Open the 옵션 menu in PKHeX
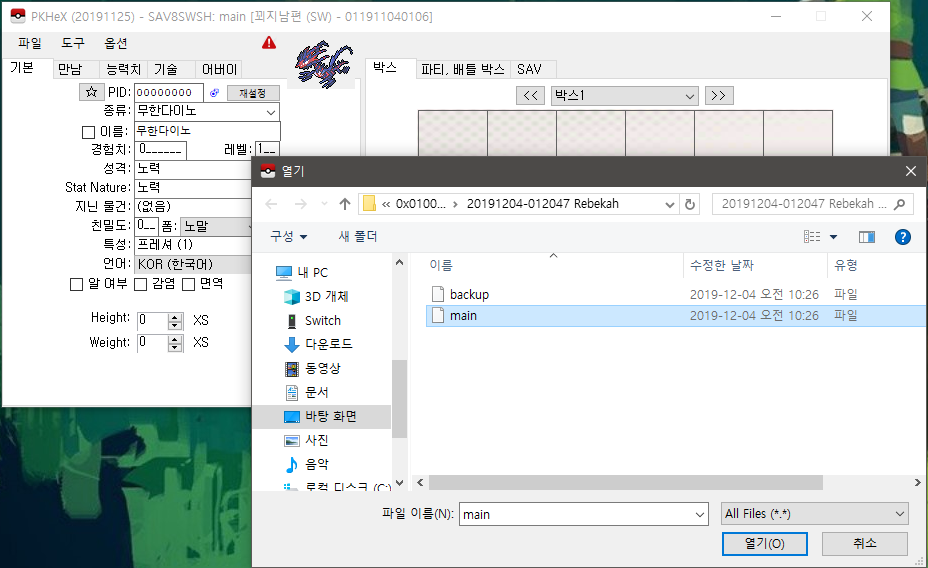Screen dimensions: 928x568 (x=115, y=43)
